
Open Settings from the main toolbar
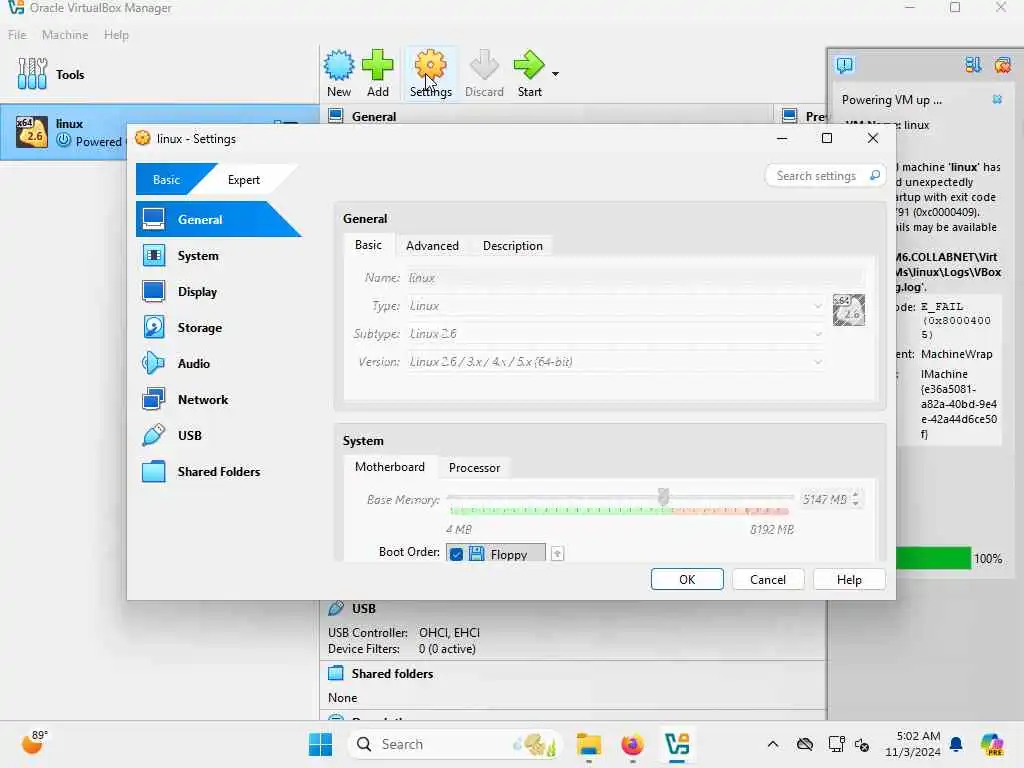pyautogui.click(x=430, y=73)
